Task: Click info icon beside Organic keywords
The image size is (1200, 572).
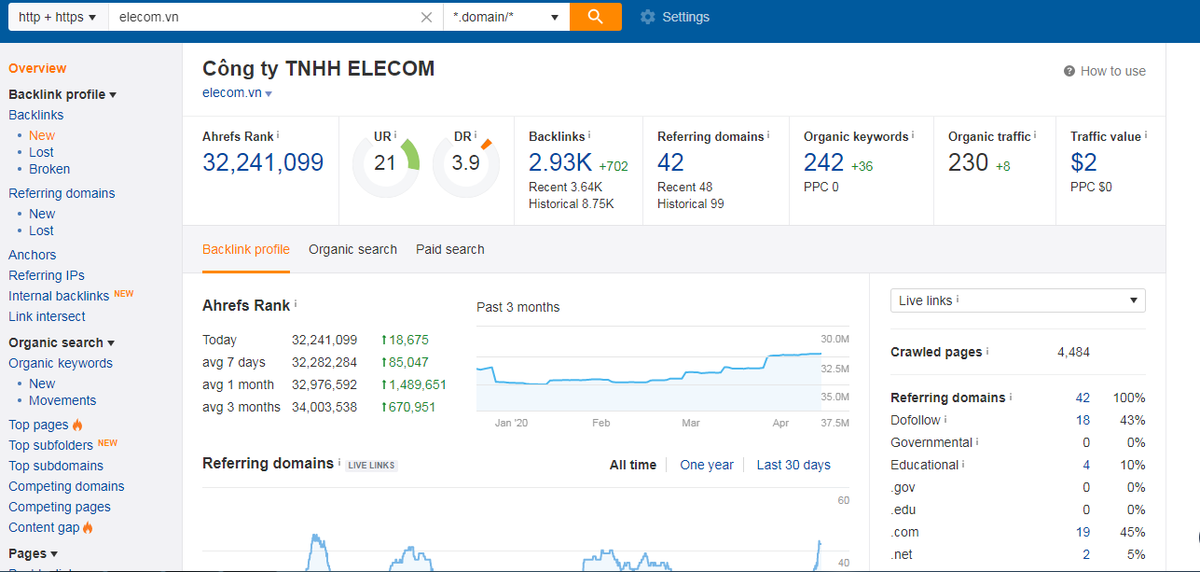Action: [x=913, y=135]
